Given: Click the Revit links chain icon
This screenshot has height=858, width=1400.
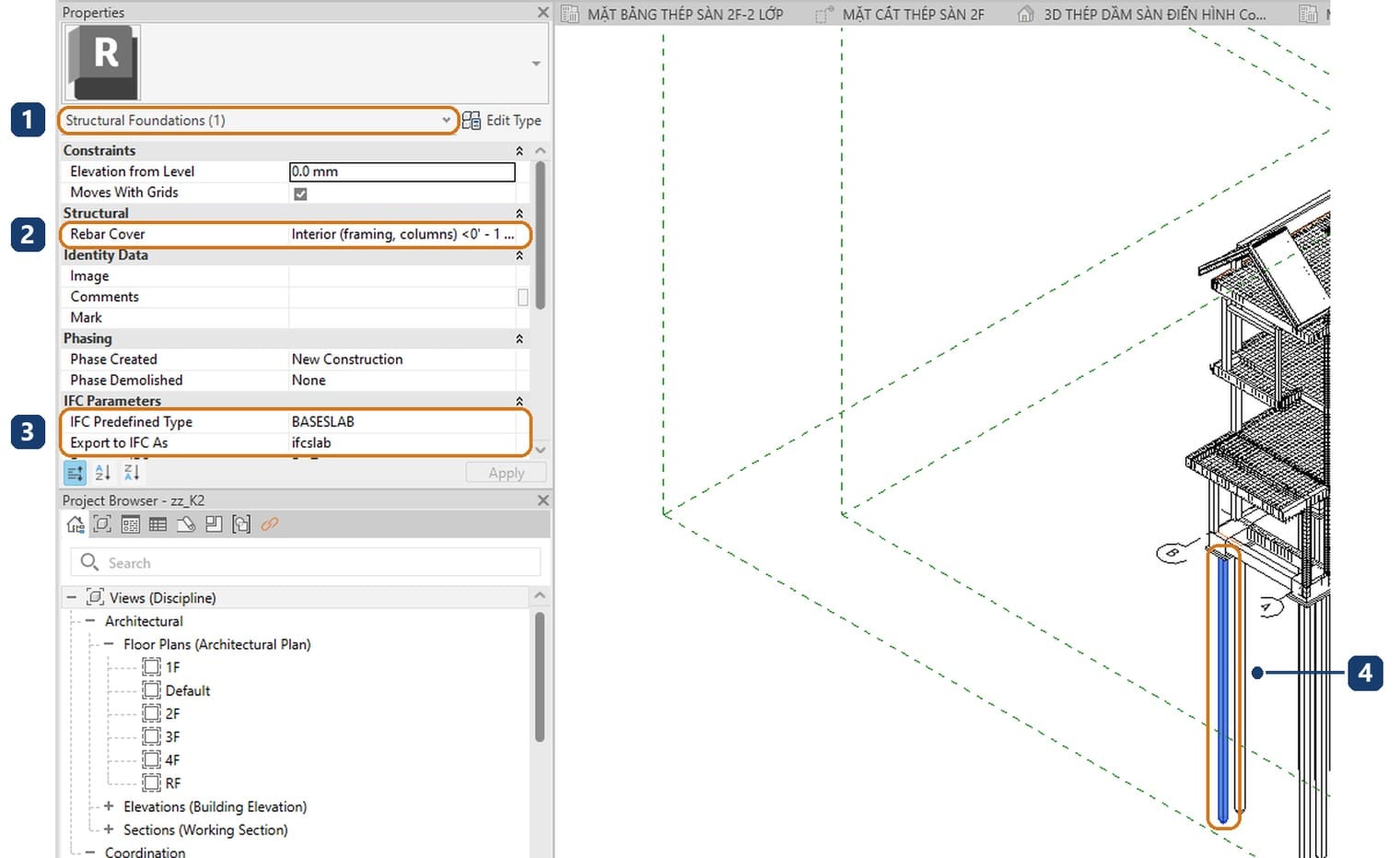Looking at the screenshot, I should coord(269,524).
